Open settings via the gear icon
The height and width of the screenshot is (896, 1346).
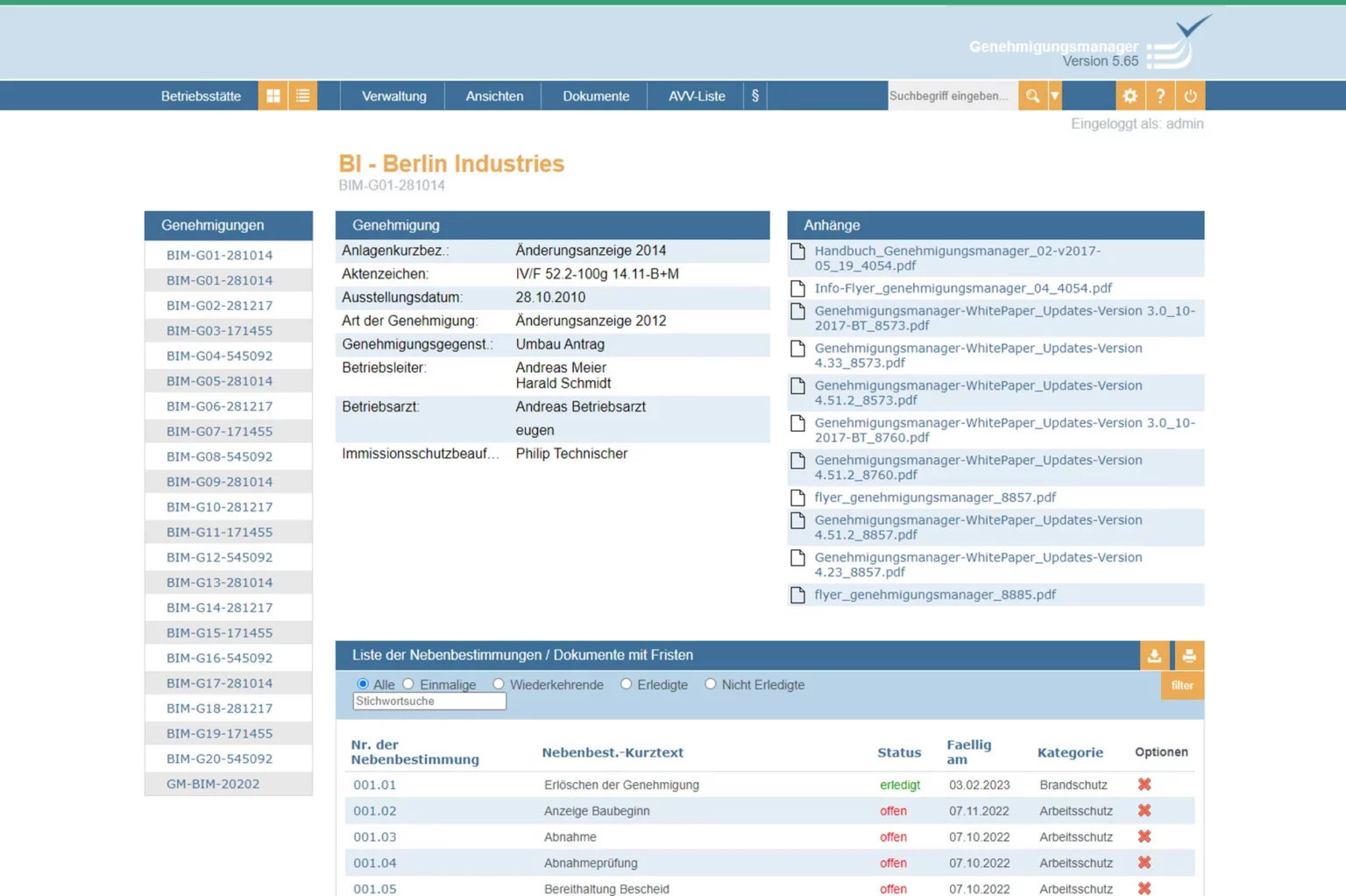(x=1130, y=96)
